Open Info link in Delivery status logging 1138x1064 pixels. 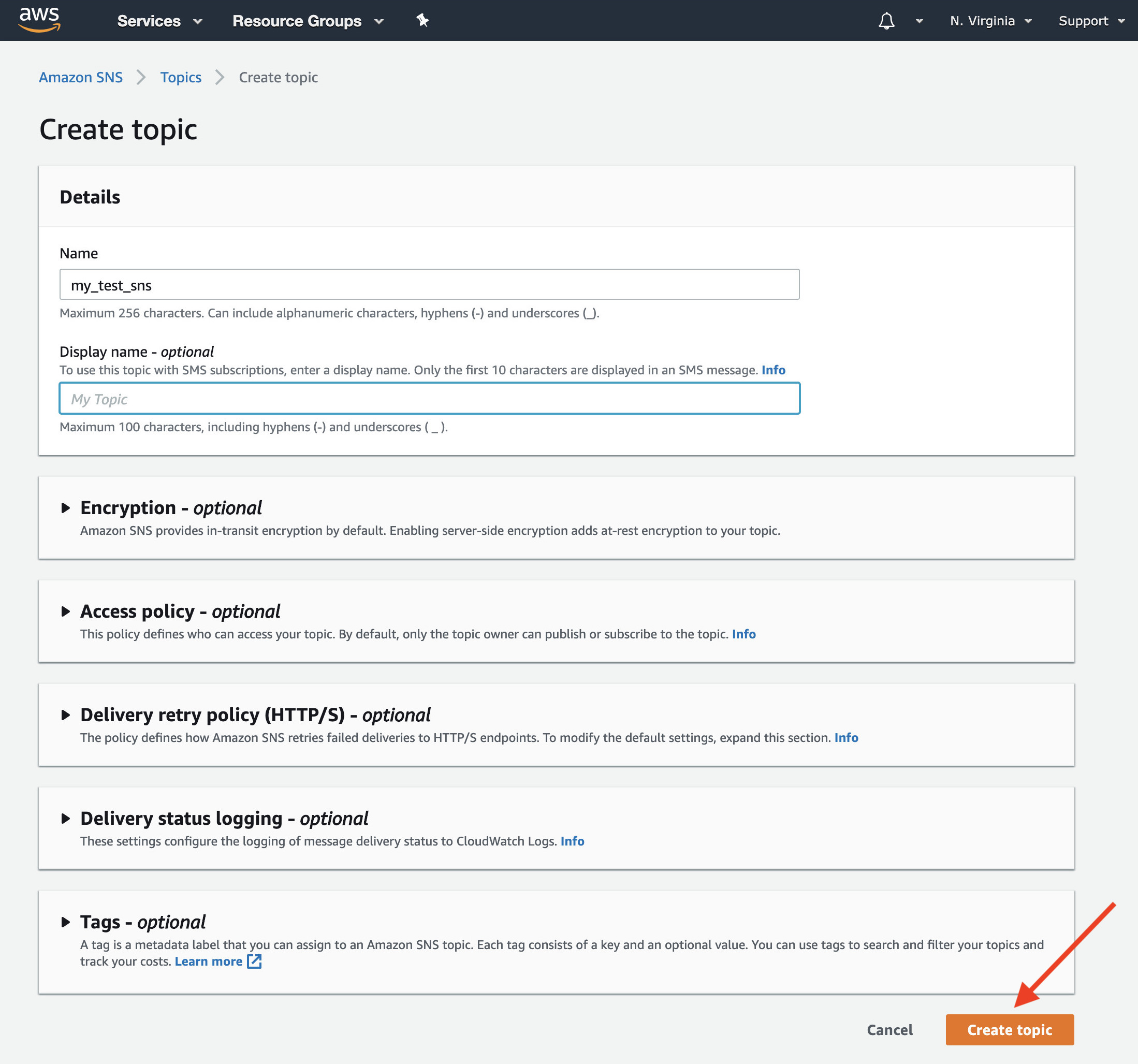[573, 841]
